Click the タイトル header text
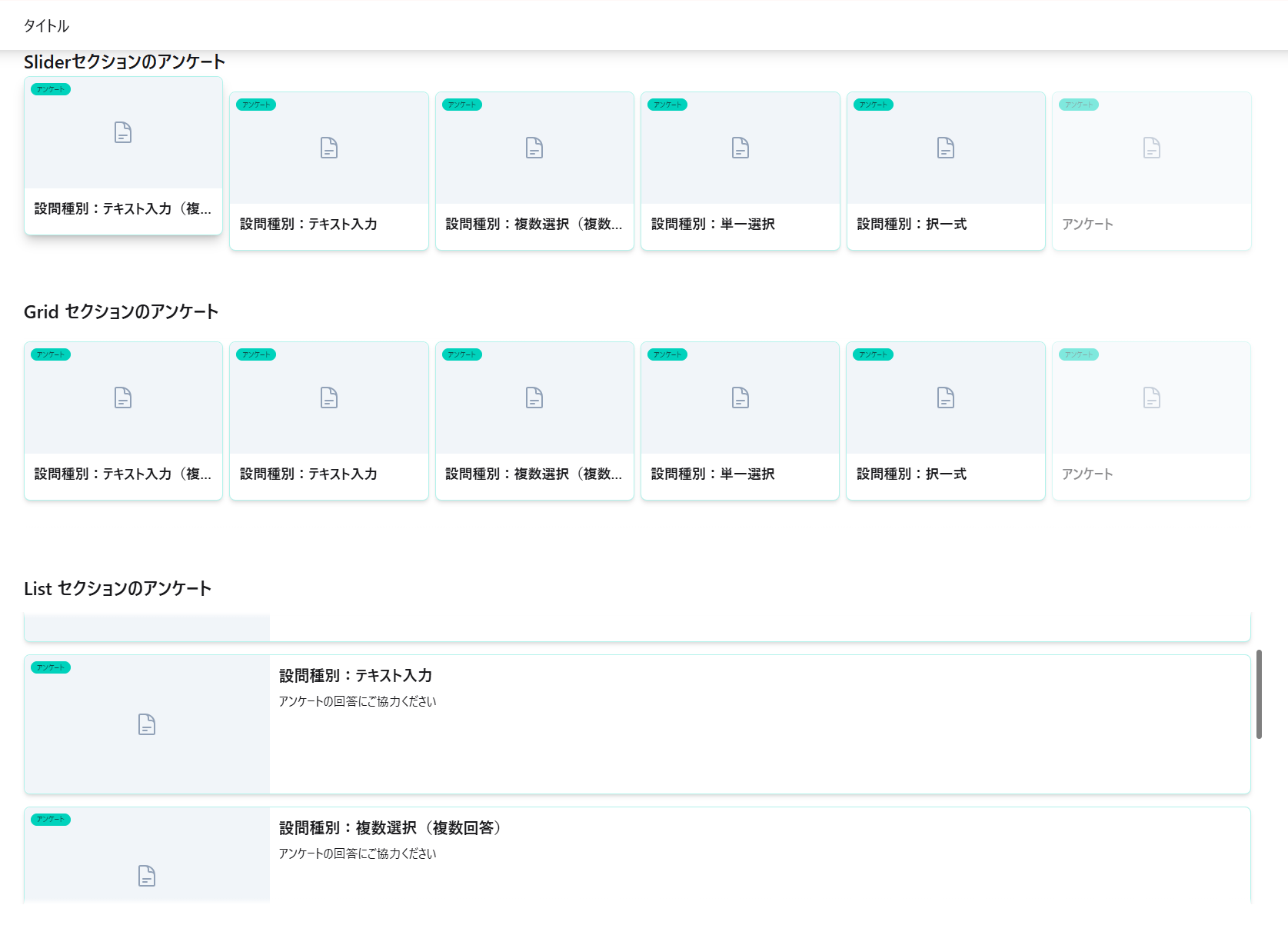 pos(46,26)
